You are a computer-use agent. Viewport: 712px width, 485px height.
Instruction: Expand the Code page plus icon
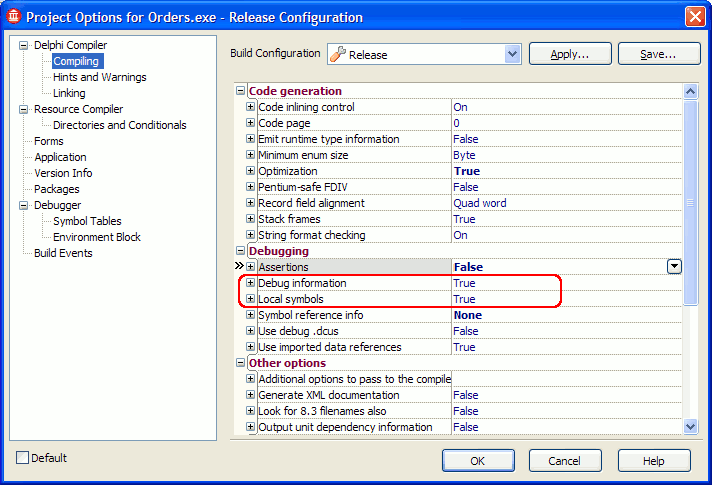251,123
